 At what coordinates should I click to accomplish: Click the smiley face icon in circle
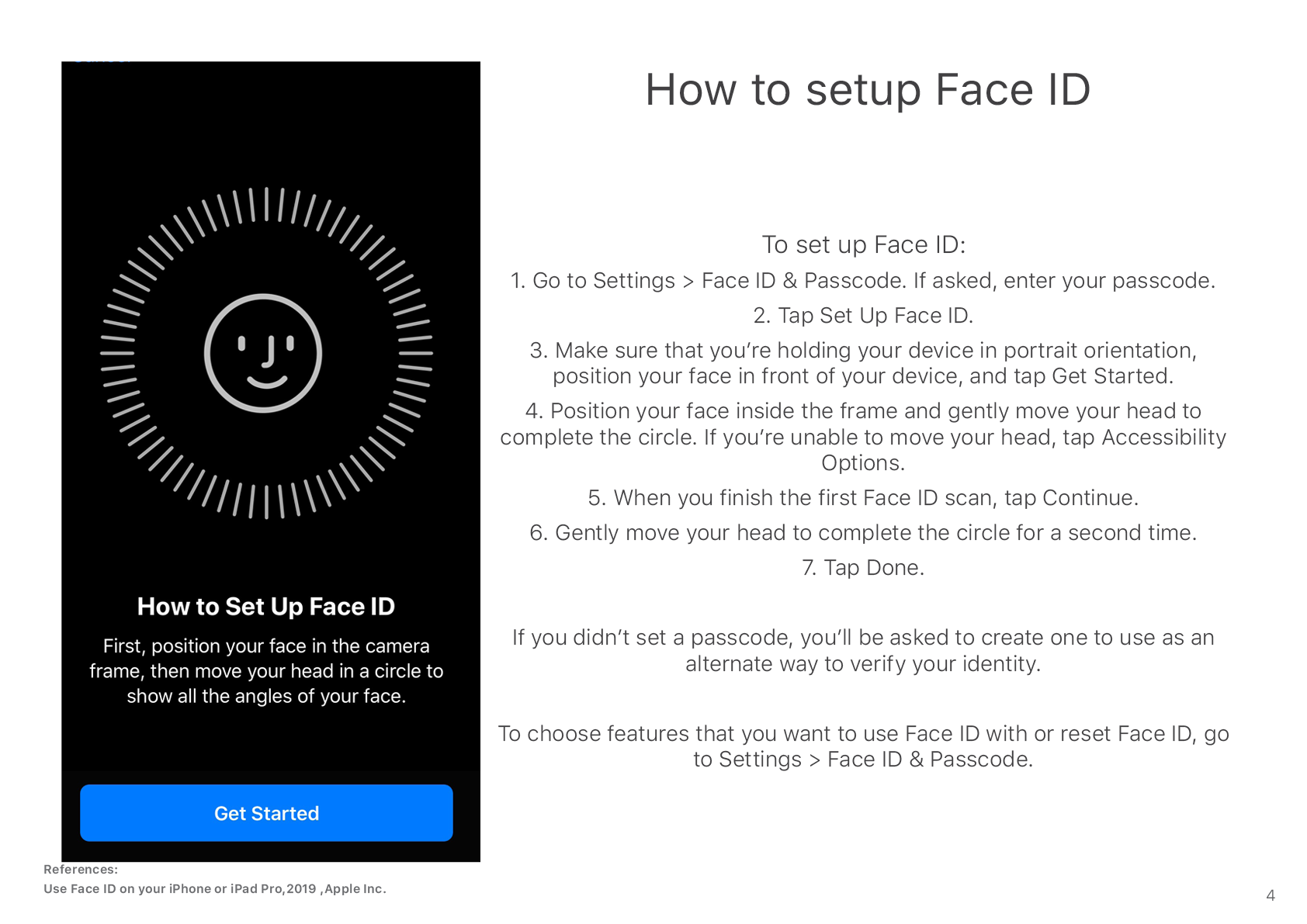click(x=263, y=353)
